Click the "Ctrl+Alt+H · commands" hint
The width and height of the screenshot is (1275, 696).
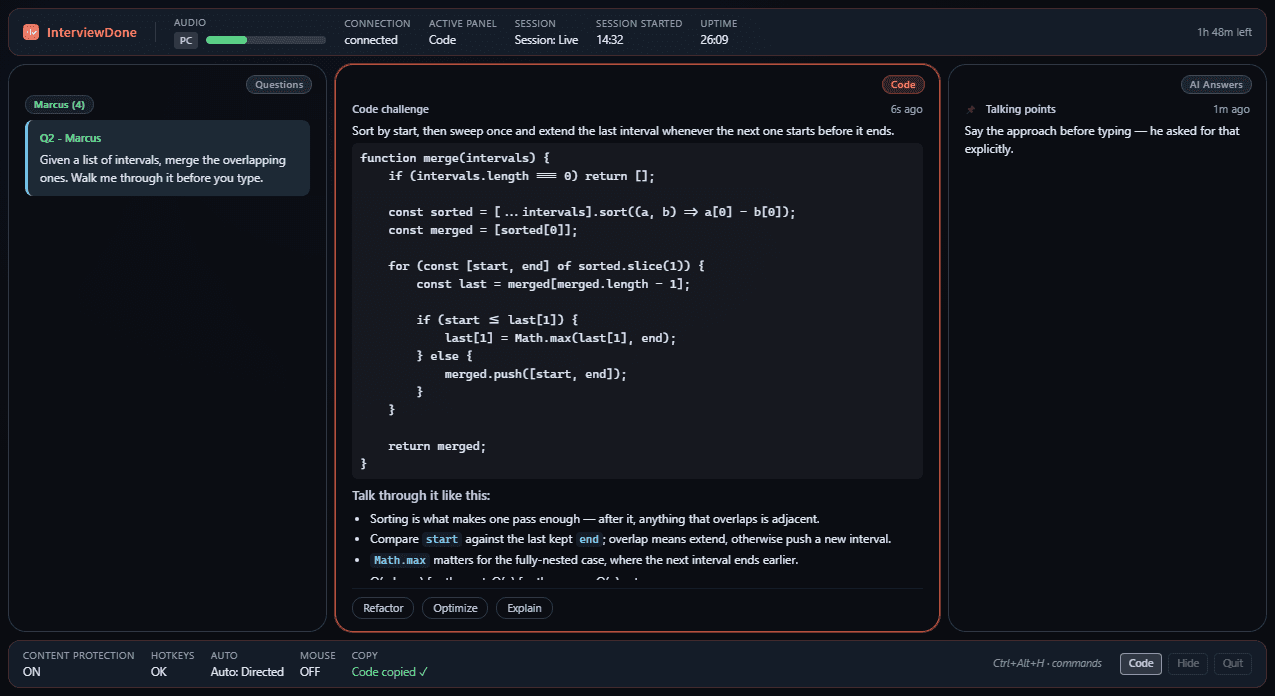click(x=1047, y=663)
